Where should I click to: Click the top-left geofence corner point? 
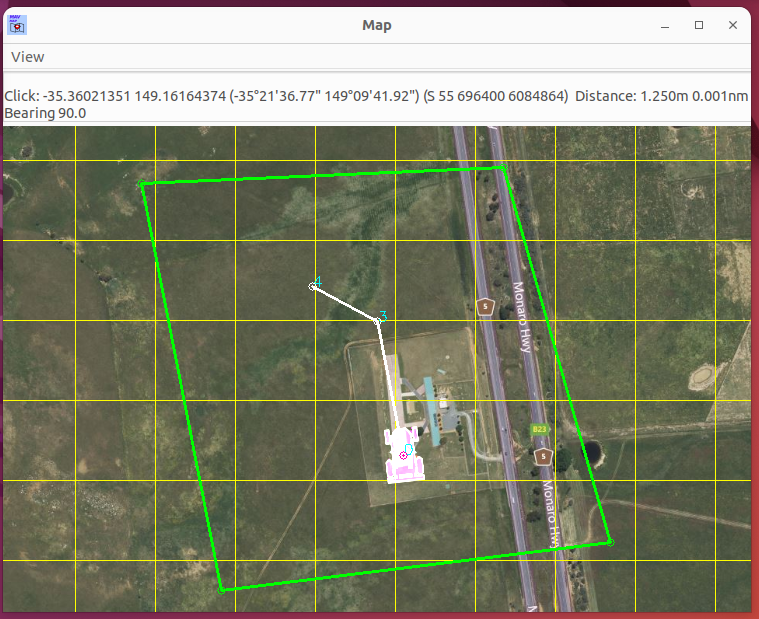141,183
